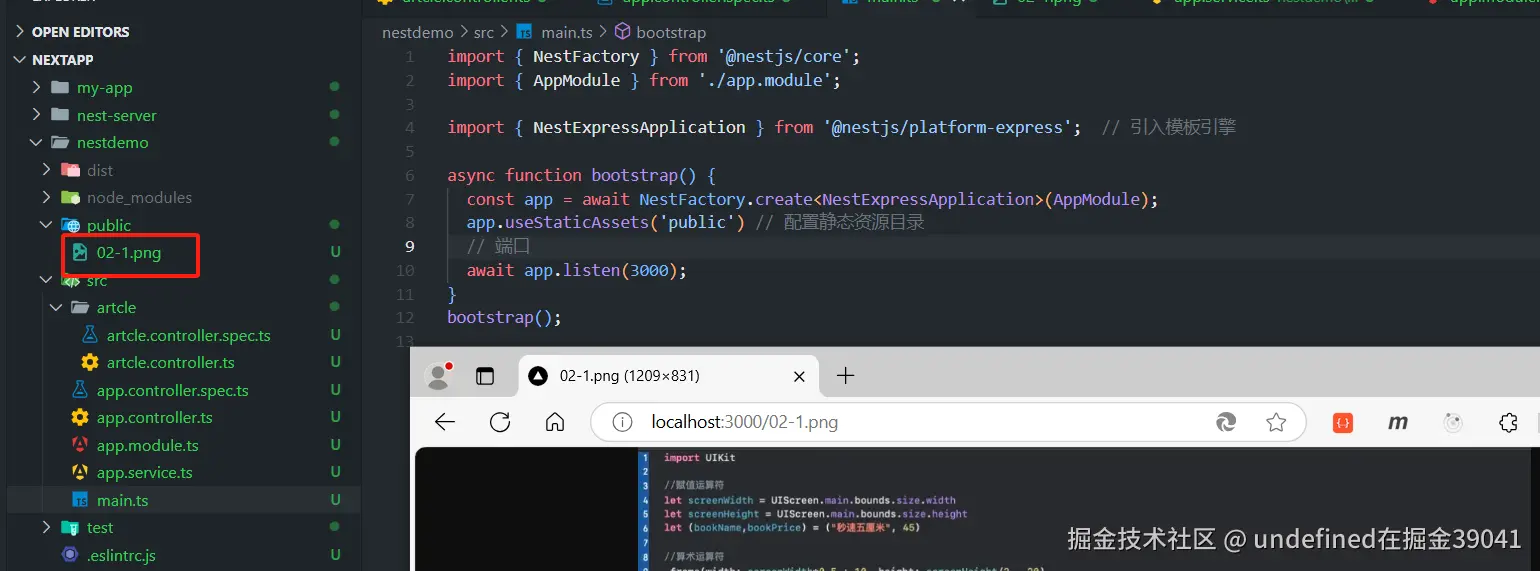Image resolution: width=1540 pixels, height=571 pixels.
Task: Open a new browser tab with plus icon
Action: tap(845, 376)
